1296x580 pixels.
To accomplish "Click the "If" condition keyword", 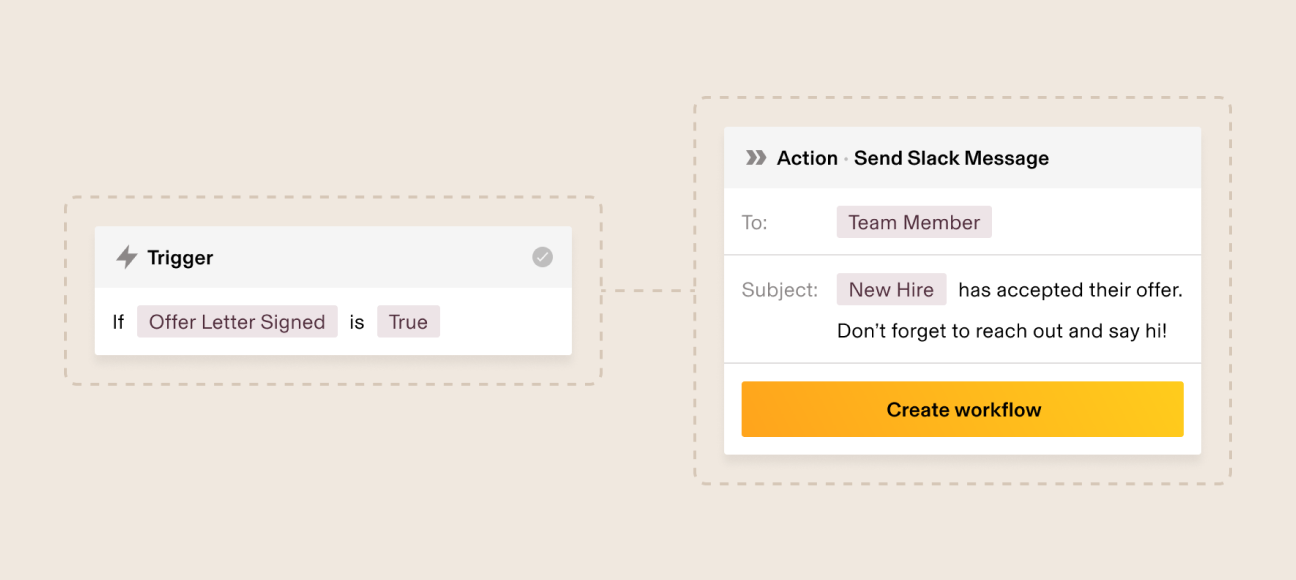I will (118, 322).
